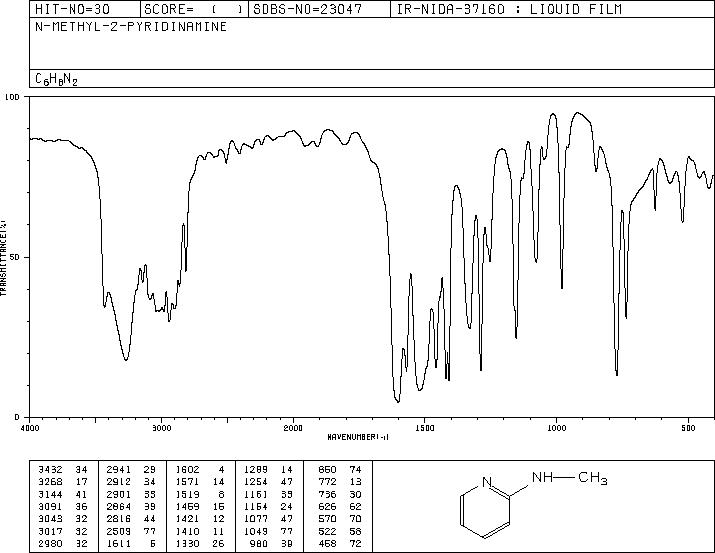Select peak row 3091 in the table
The height and width of the screenshot is (553, 715).
click(x=63, y=506)
